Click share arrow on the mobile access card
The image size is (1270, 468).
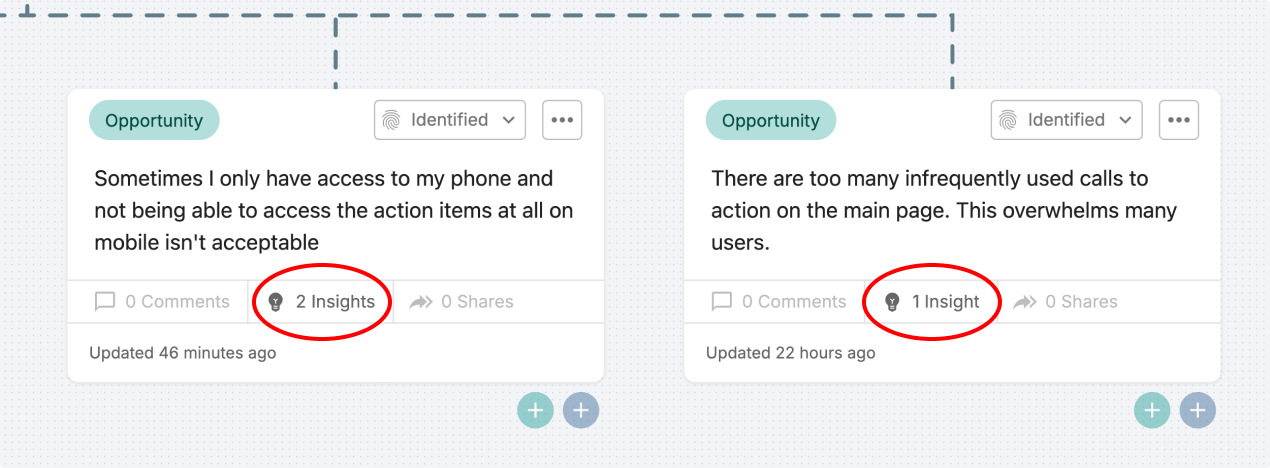click(421, 301)
